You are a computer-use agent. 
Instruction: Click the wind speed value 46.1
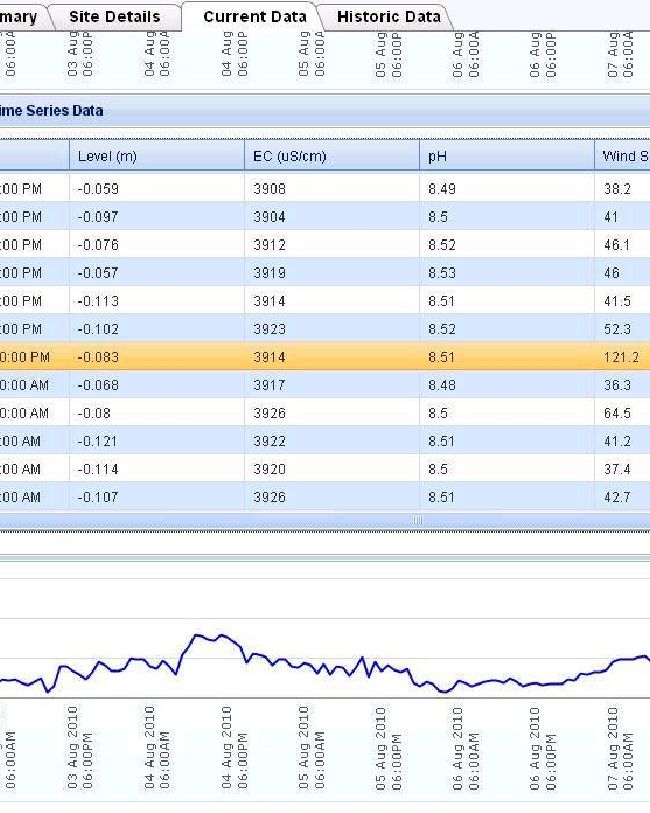click(617, 245)
